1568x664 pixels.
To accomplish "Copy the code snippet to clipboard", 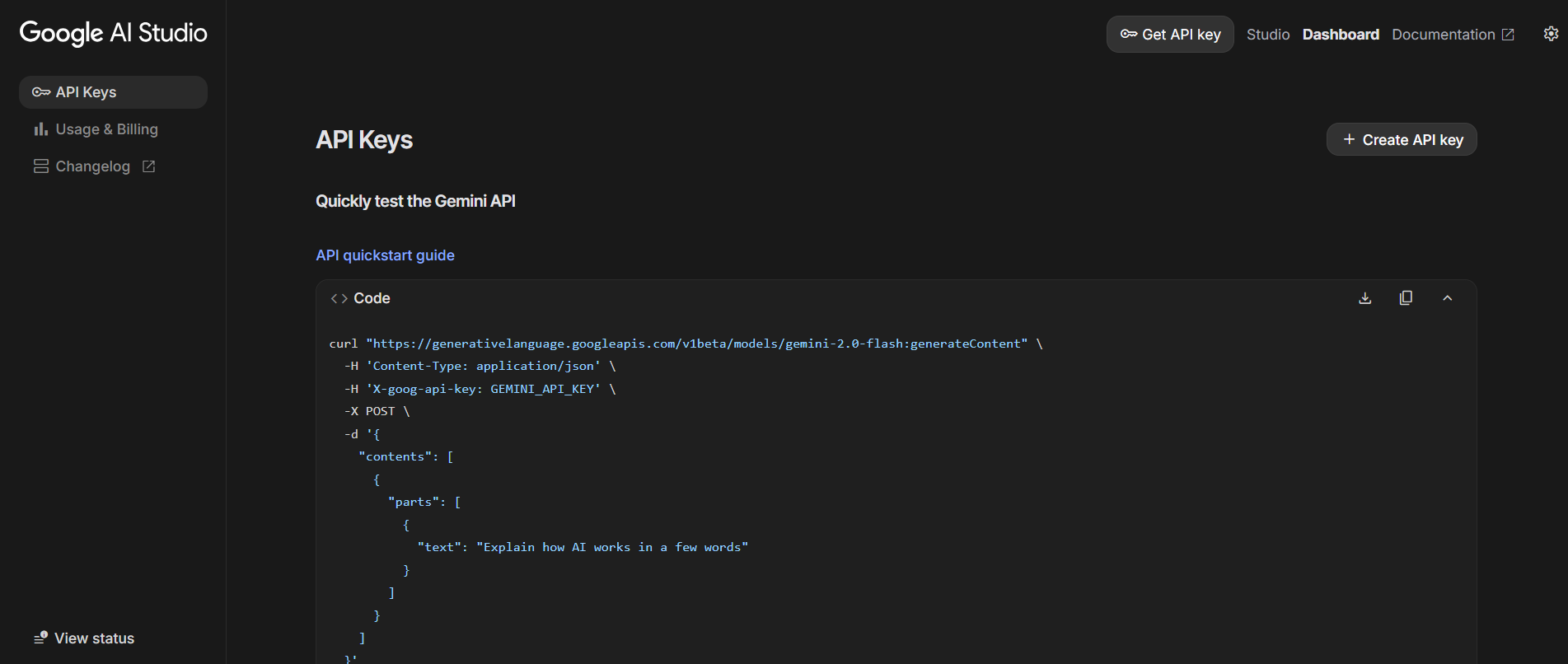I will [x=1407, y=298].
